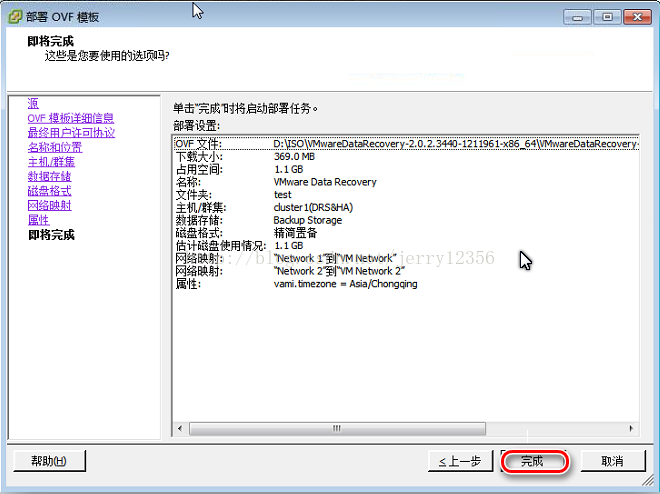
Task: Open the 最终用户许可协议 step
Action: (71, 133)
